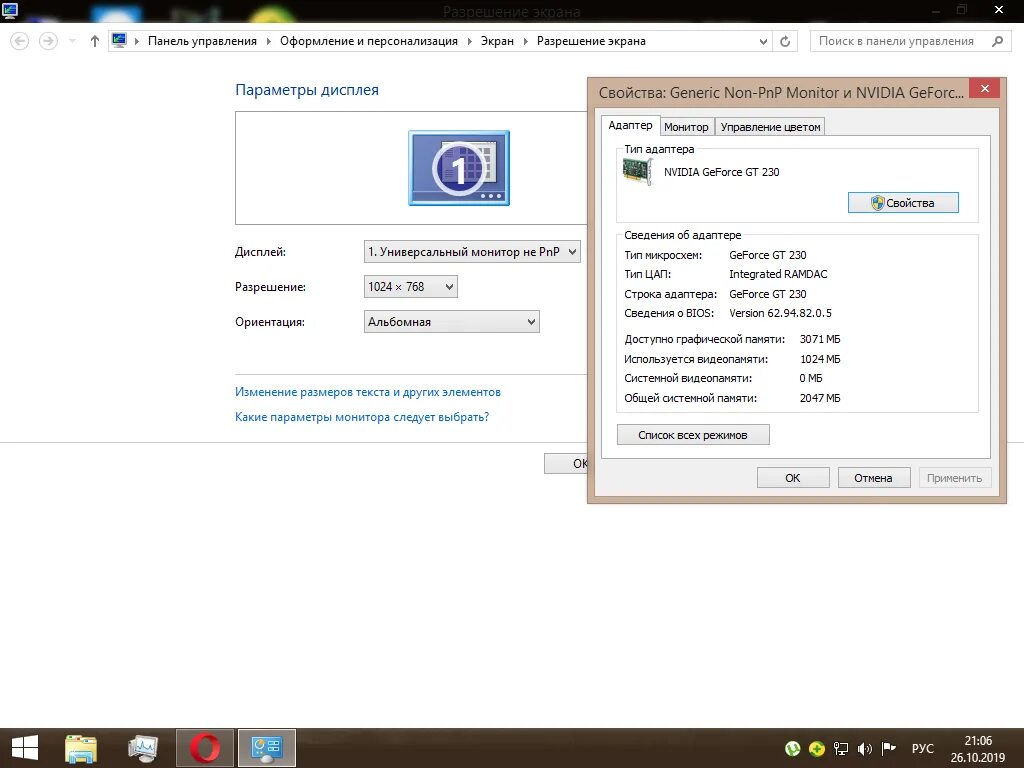Click the Свойства button with shield
1024x768 pixels.
(x=903, y=202)
